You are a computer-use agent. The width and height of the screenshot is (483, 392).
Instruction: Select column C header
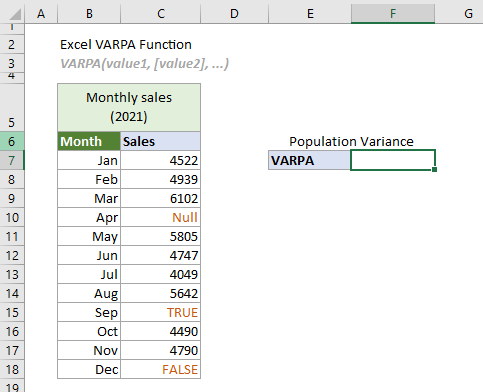click(161, 14)
